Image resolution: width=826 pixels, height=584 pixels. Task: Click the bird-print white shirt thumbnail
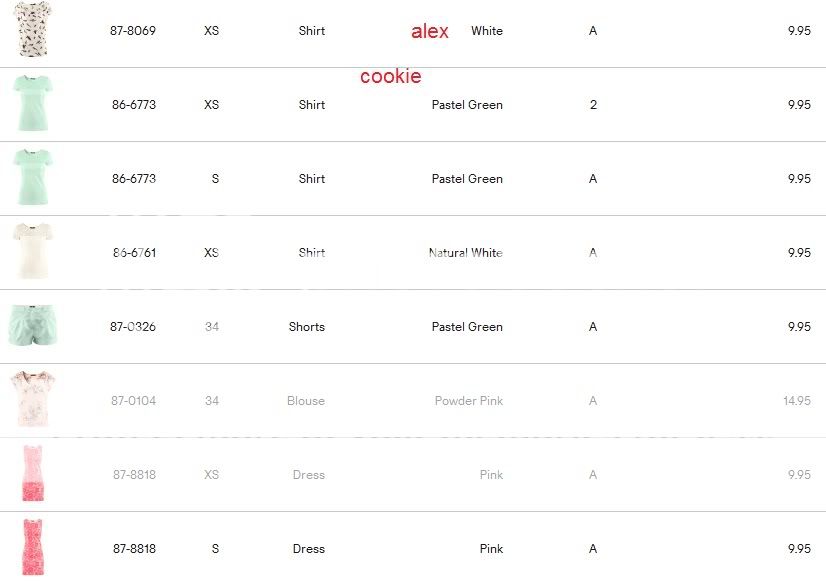tap(33, 30)
